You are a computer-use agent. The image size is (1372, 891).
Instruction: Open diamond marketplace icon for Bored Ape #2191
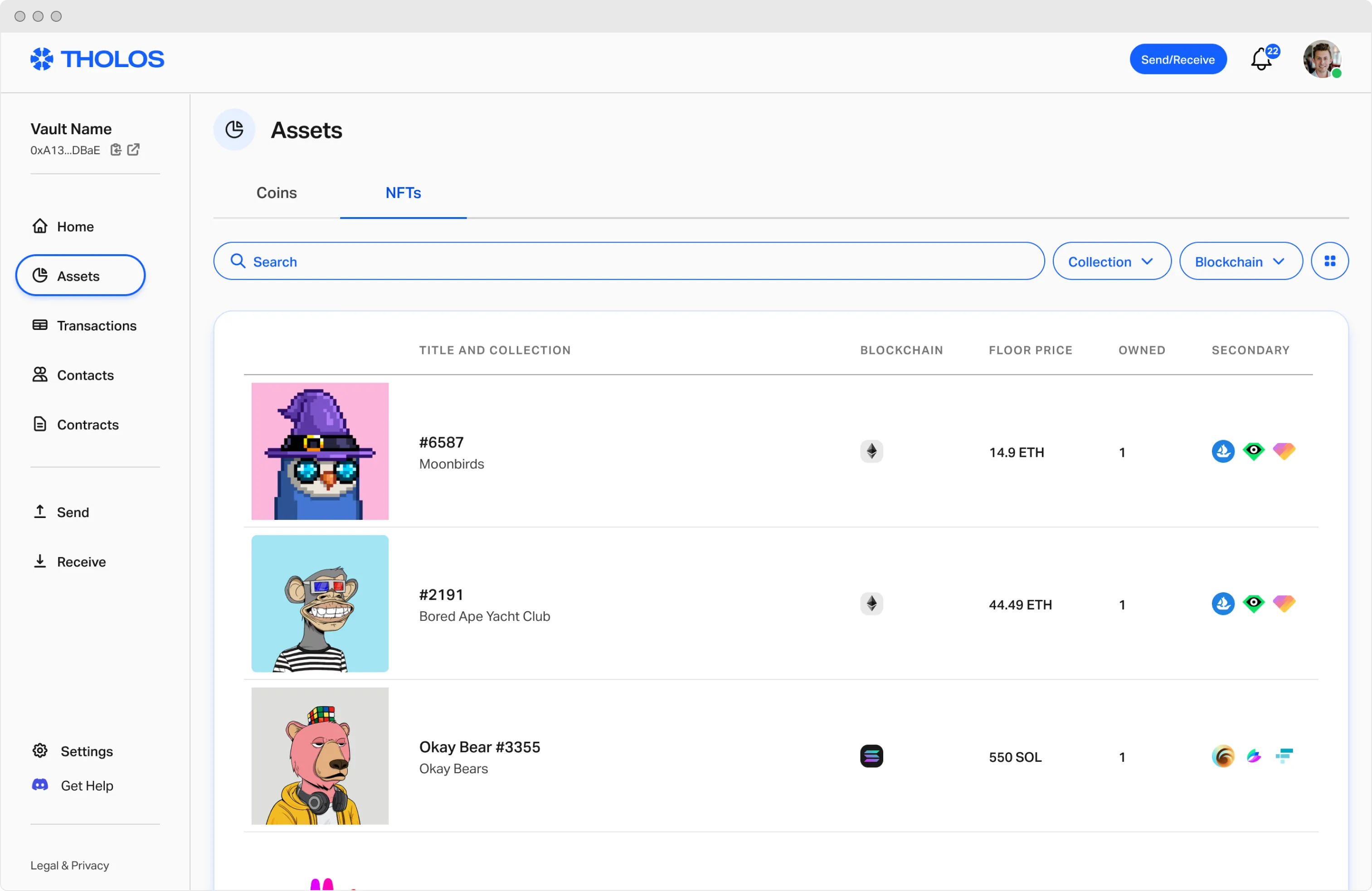pos(1284,603)
